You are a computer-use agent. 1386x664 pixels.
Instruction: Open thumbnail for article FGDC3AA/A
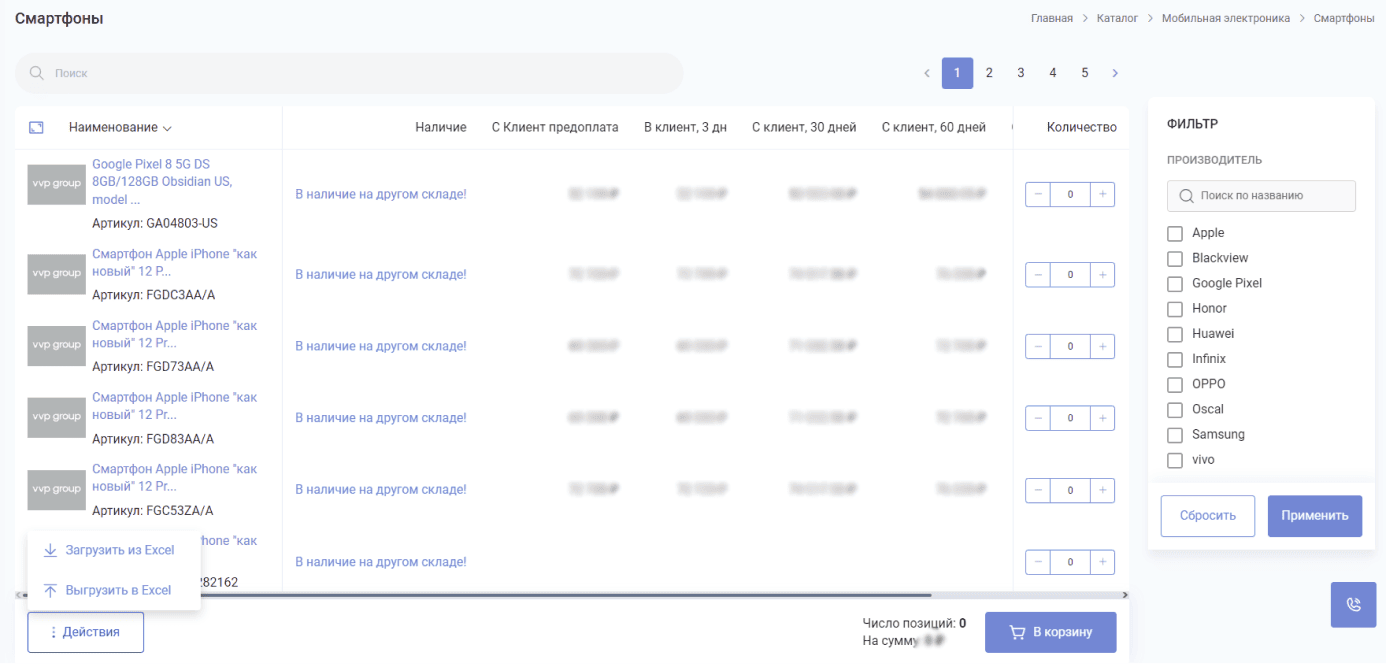(x=56, y=274)
